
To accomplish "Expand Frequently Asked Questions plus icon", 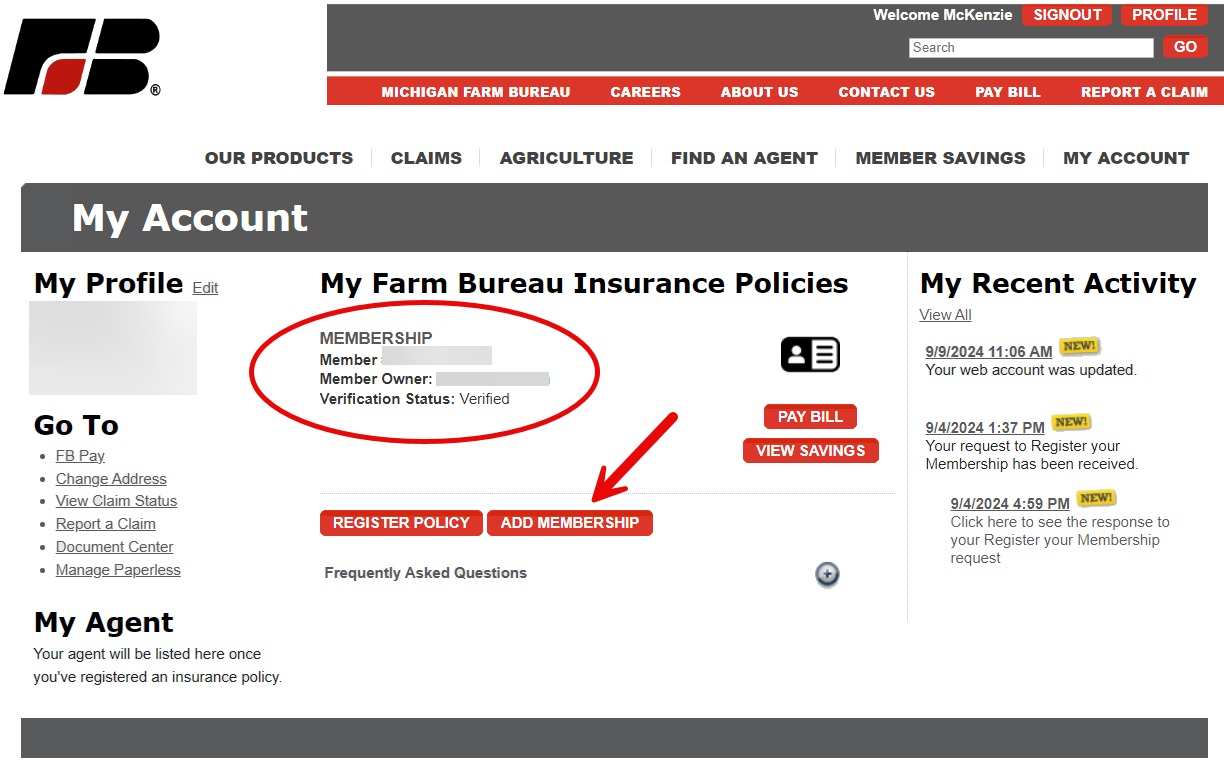I will [827, 574].
